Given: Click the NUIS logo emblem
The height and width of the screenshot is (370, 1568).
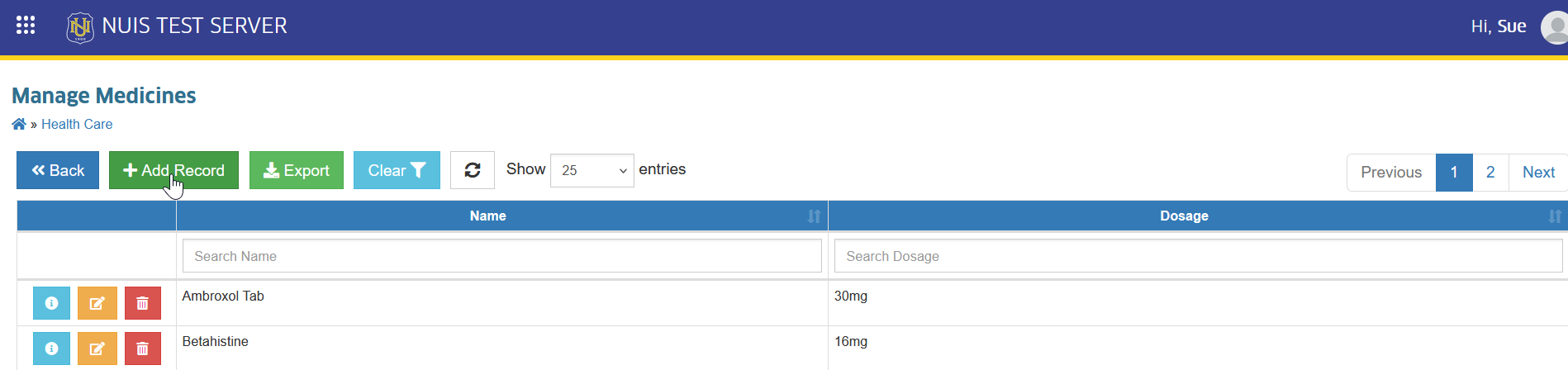Looking at the screenshot, I should [x=80, y=27].
